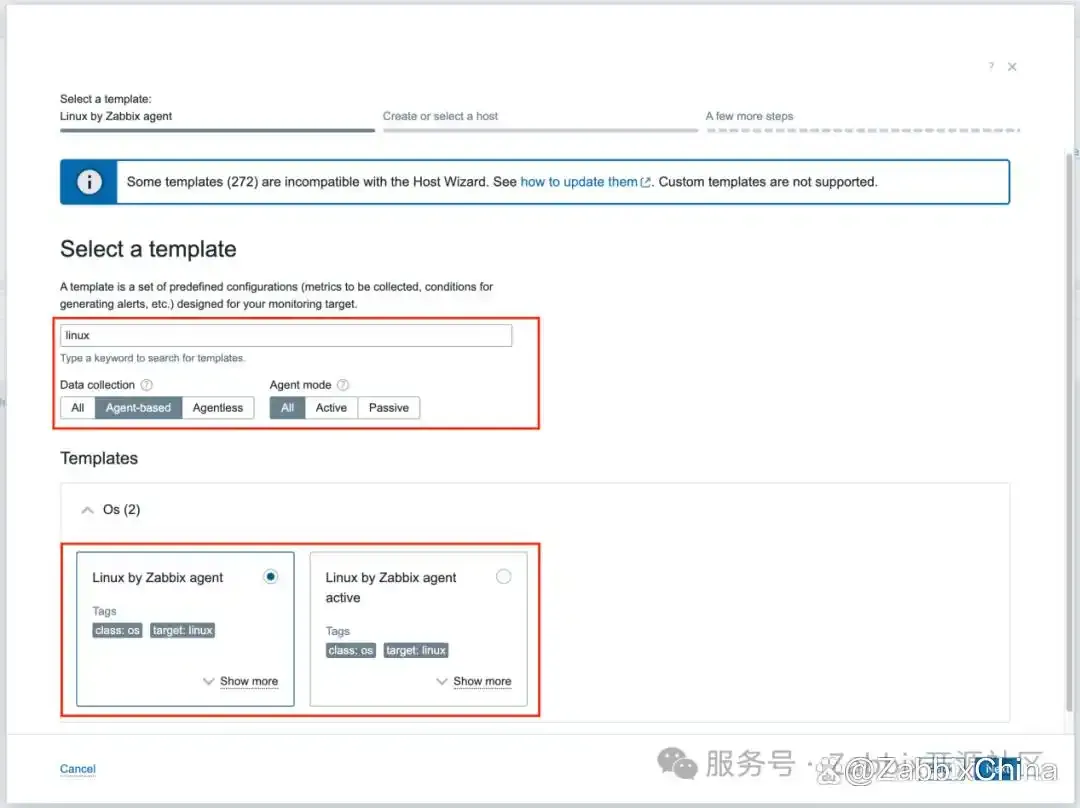Cancel the Host Wizard
This screenshot has height=808, width=1080.
78,769
